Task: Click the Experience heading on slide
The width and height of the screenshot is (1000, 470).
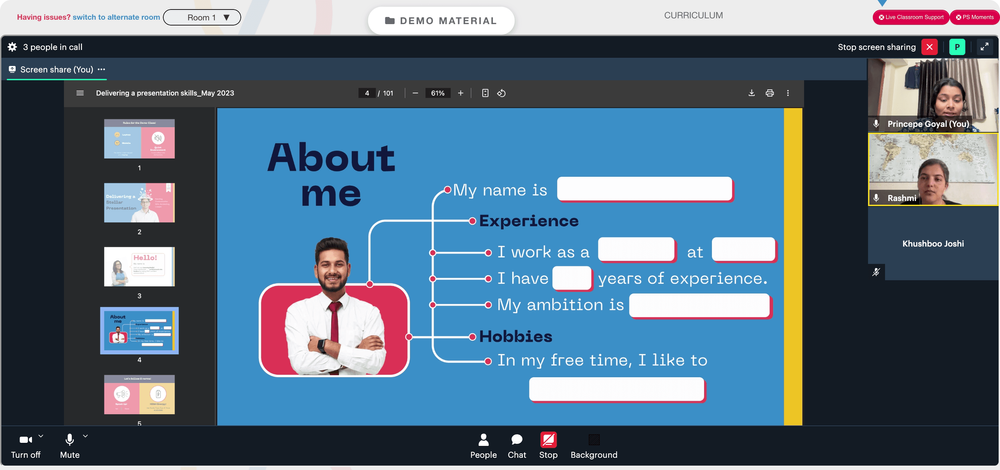Action: [x=529, y=221]
